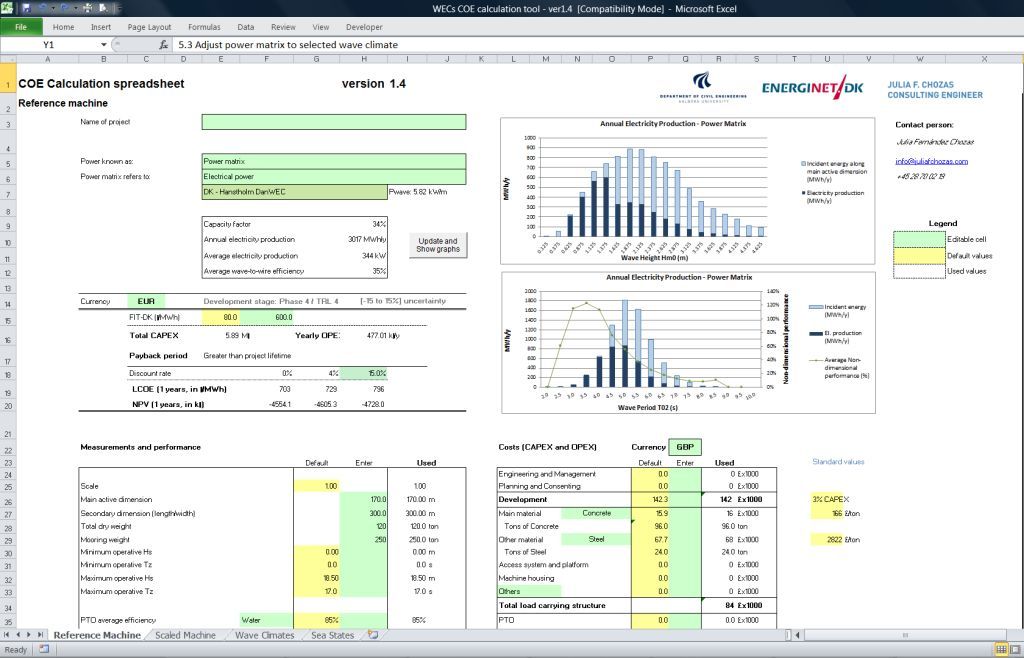1024x658 pixels.
Task: Open the Name Box dropdown arrow
Action: pyautogui.click(x=103, y=44)
